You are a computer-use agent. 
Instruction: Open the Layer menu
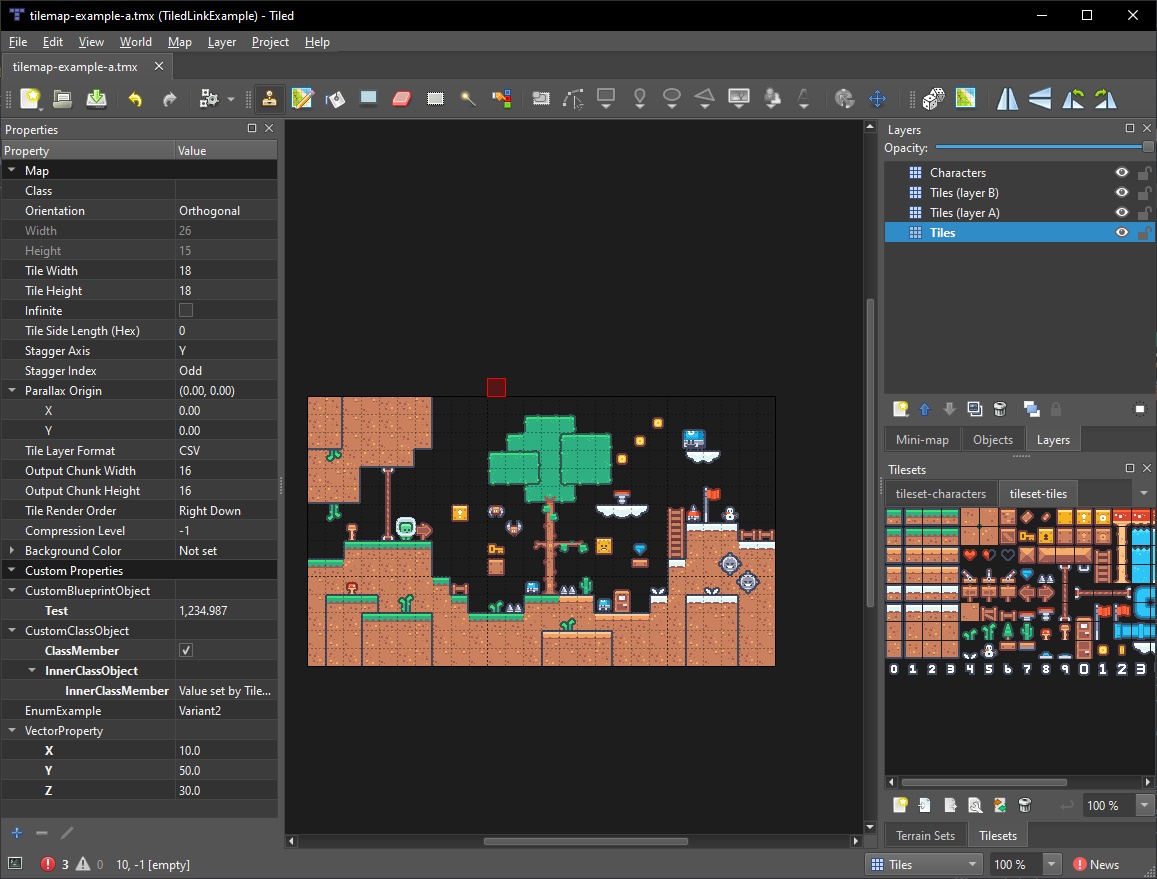pyautogui.click(x=221, y=42)
